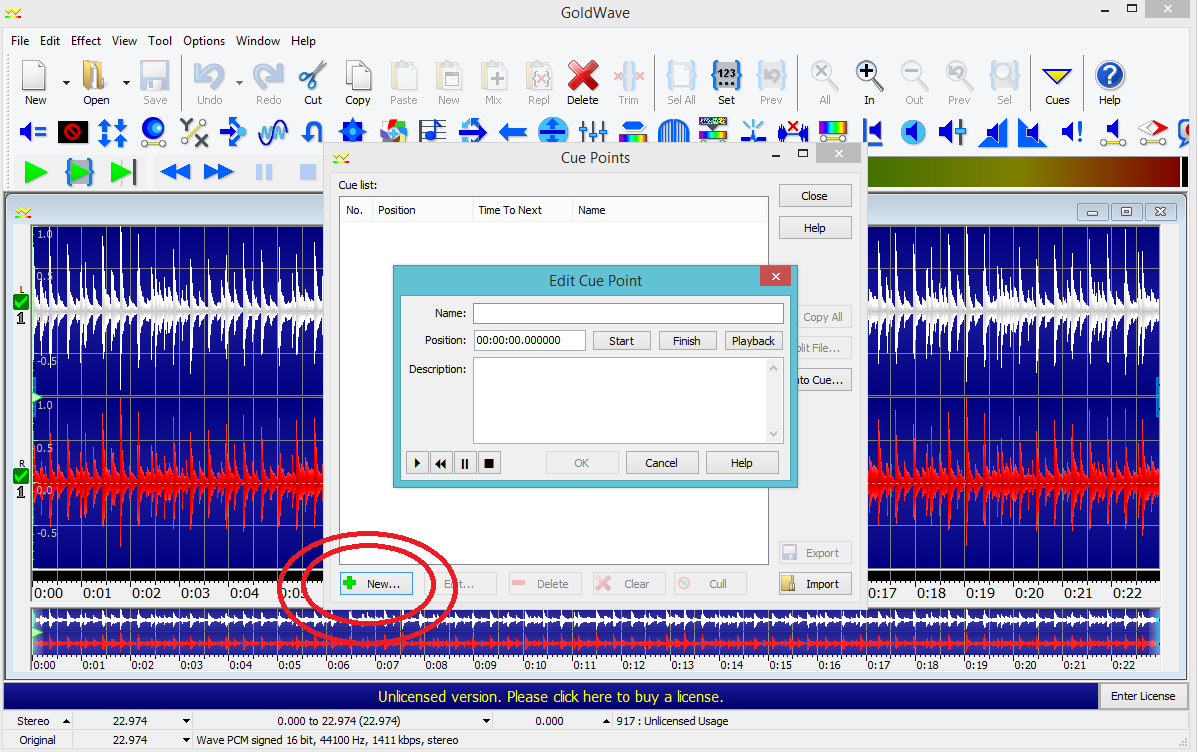Open the selection range dropdown after 0.000 to 22.974
The image size is (1198, 752).
click(487, 721)
